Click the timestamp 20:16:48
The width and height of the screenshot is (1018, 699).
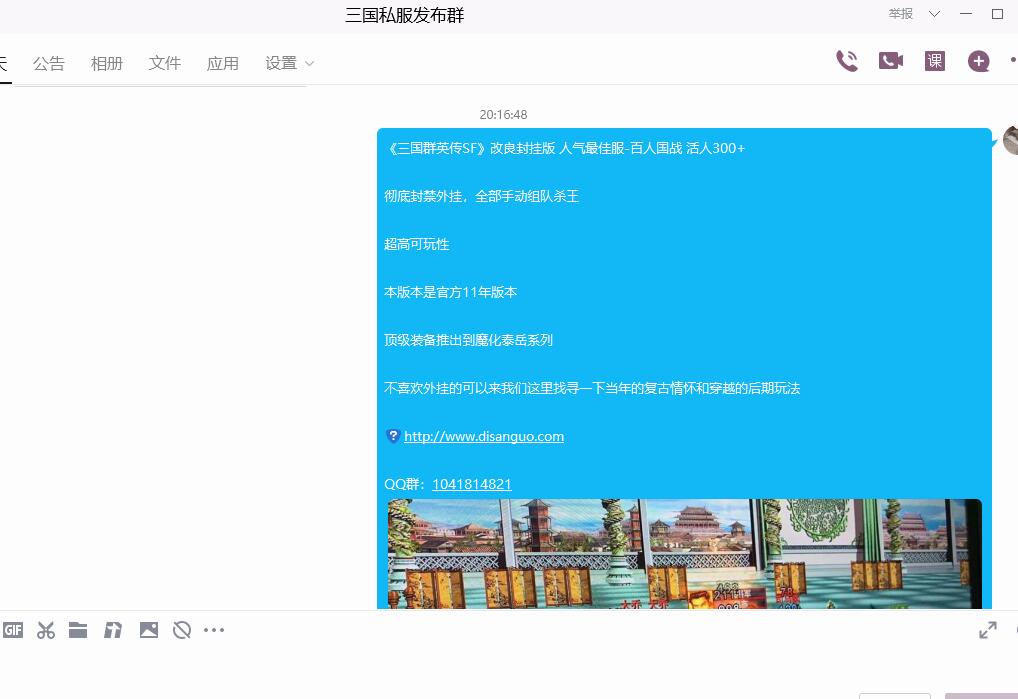[x=503, y=114]
